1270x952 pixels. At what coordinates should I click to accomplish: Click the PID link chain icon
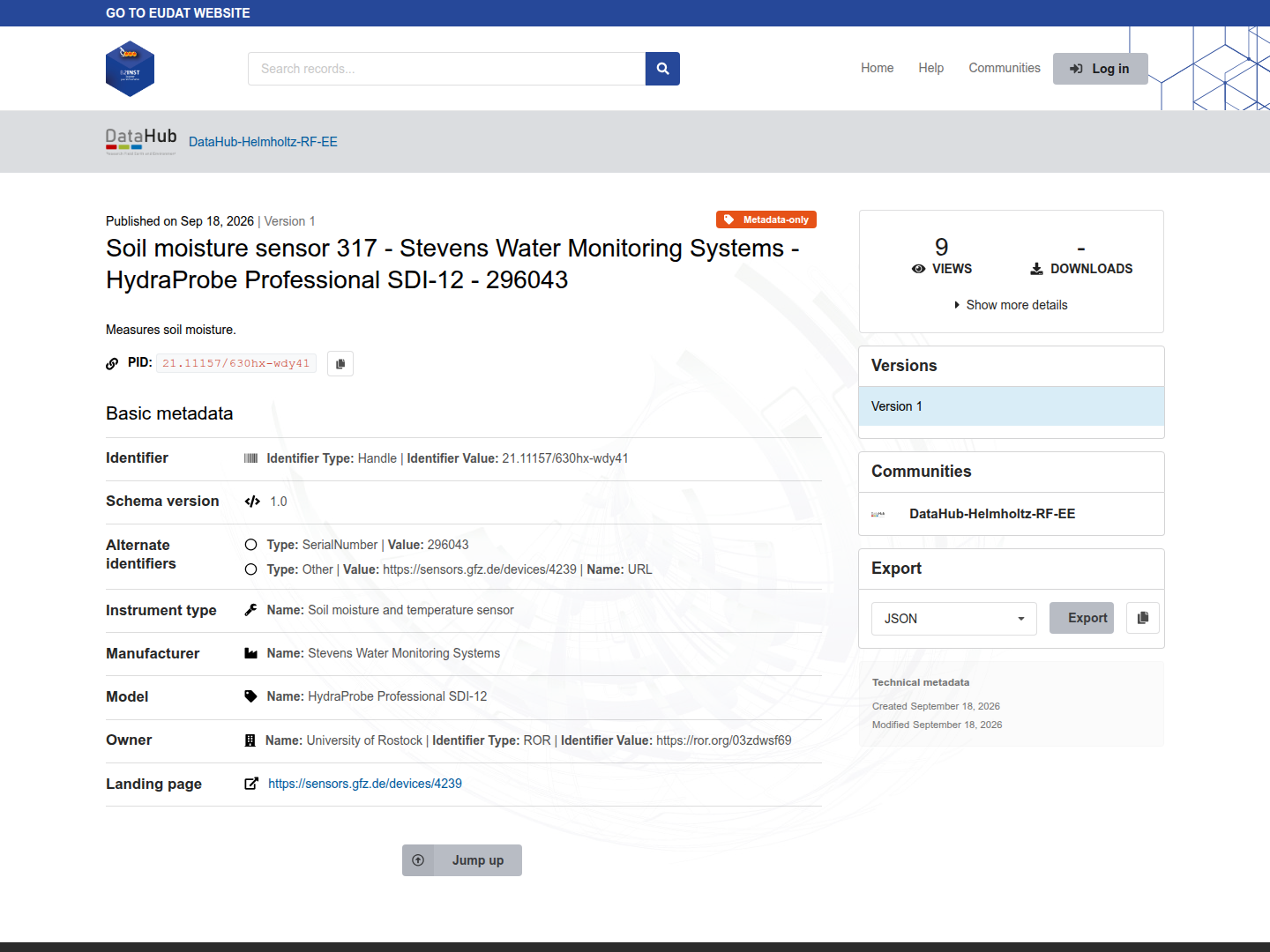(x=112, y=363)
